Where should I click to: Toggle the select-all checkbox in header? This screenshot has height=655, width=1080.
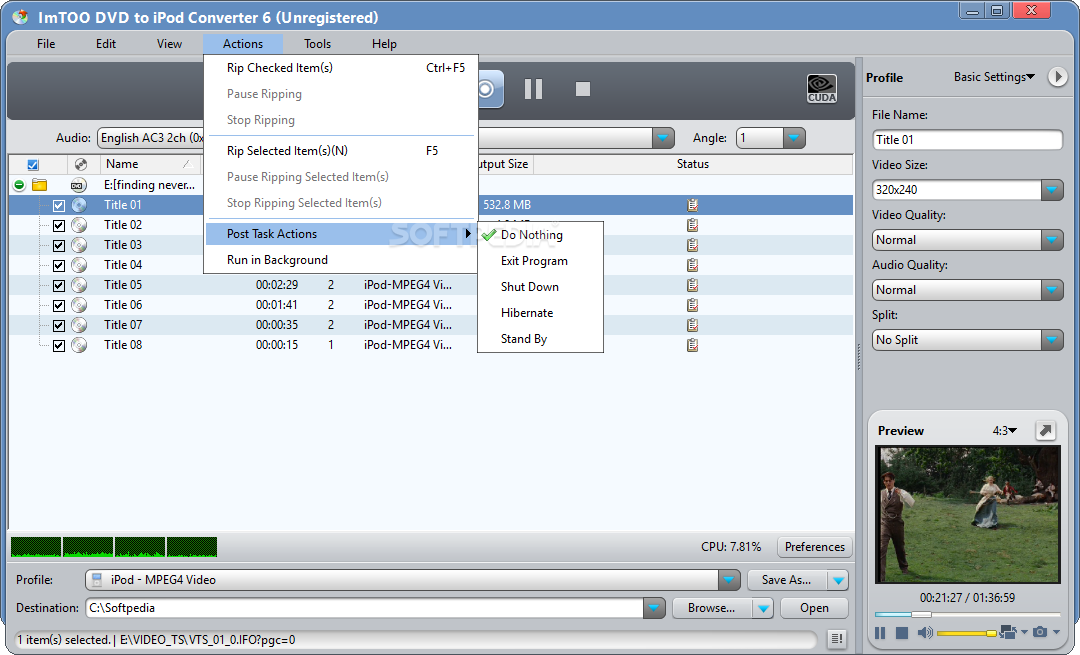[x=32, y=165]
